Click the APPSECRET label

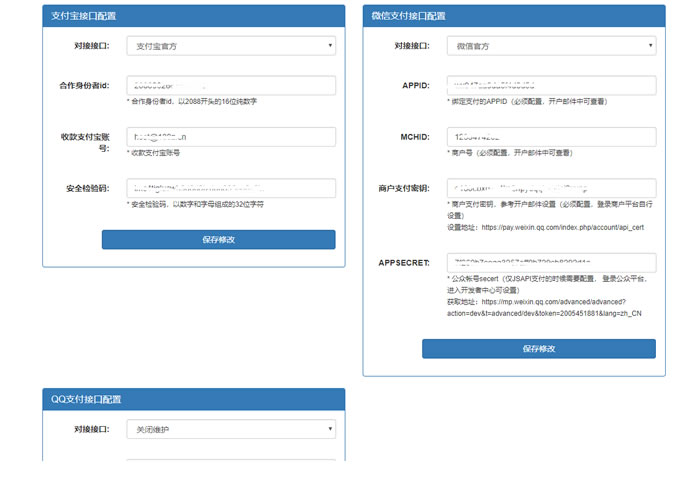tap(404, 263)
